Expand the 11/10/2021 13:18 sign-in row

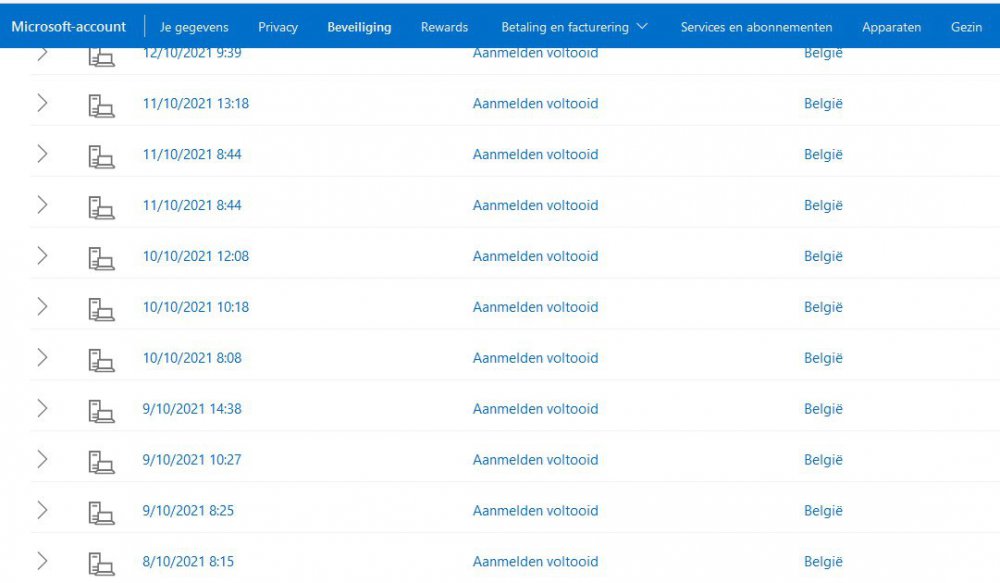pyautogui.click(x=42, y=103)
